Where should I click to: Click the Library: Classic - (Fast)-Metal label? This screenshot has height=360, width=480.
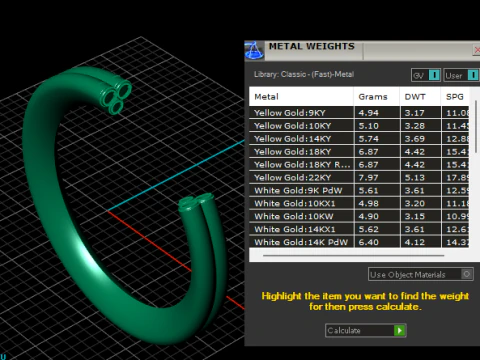click(x=304, y=74)
